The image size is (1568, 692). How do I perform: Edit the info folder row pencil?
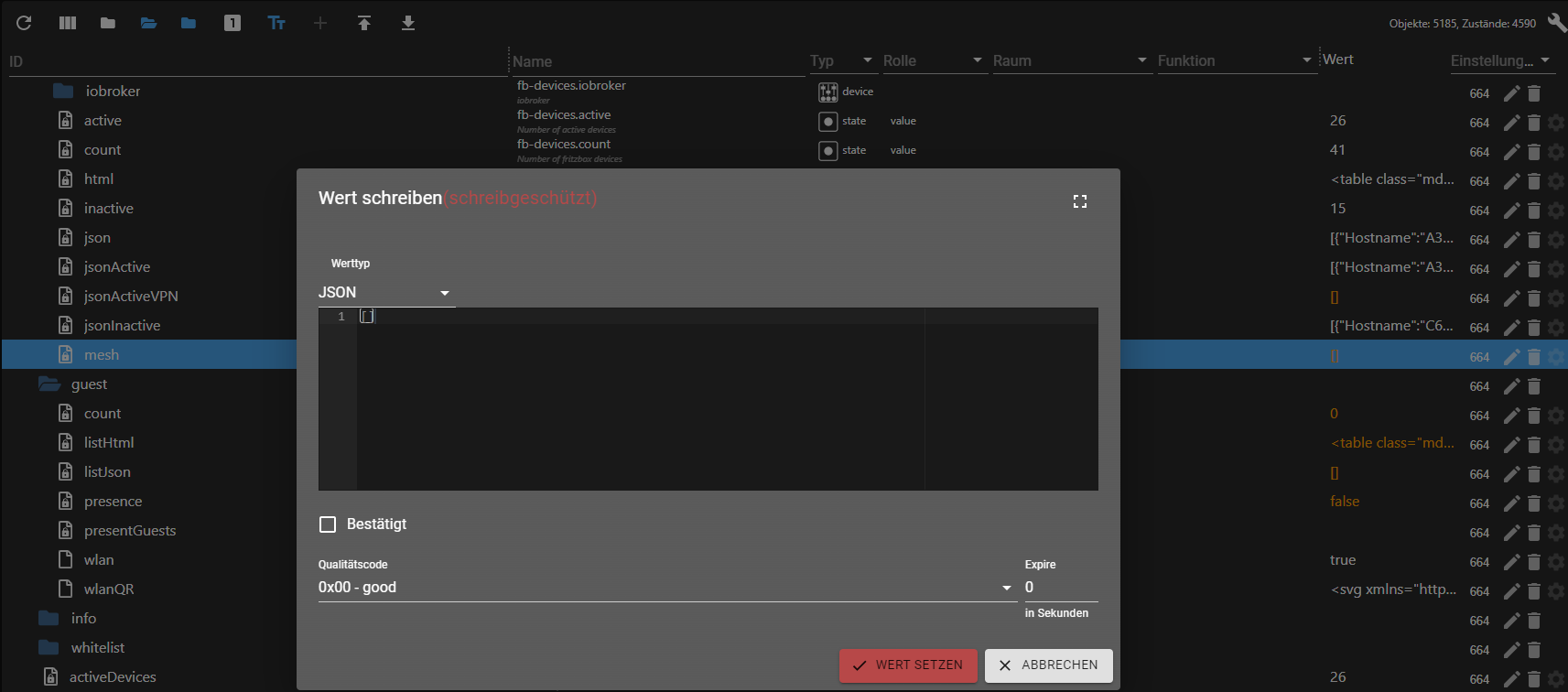tap(1512, 621)
